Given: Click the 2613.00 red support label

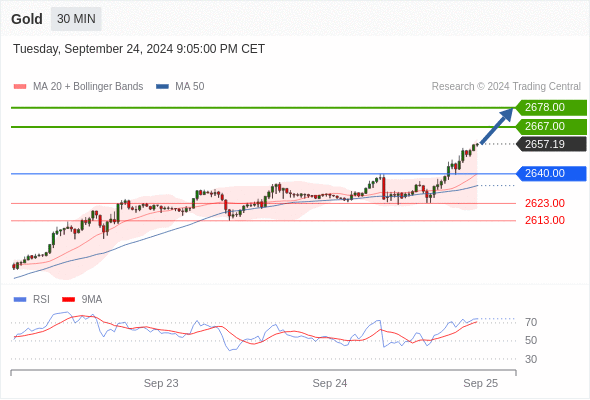Looking at the screenshot, I should tap(545, 220).
